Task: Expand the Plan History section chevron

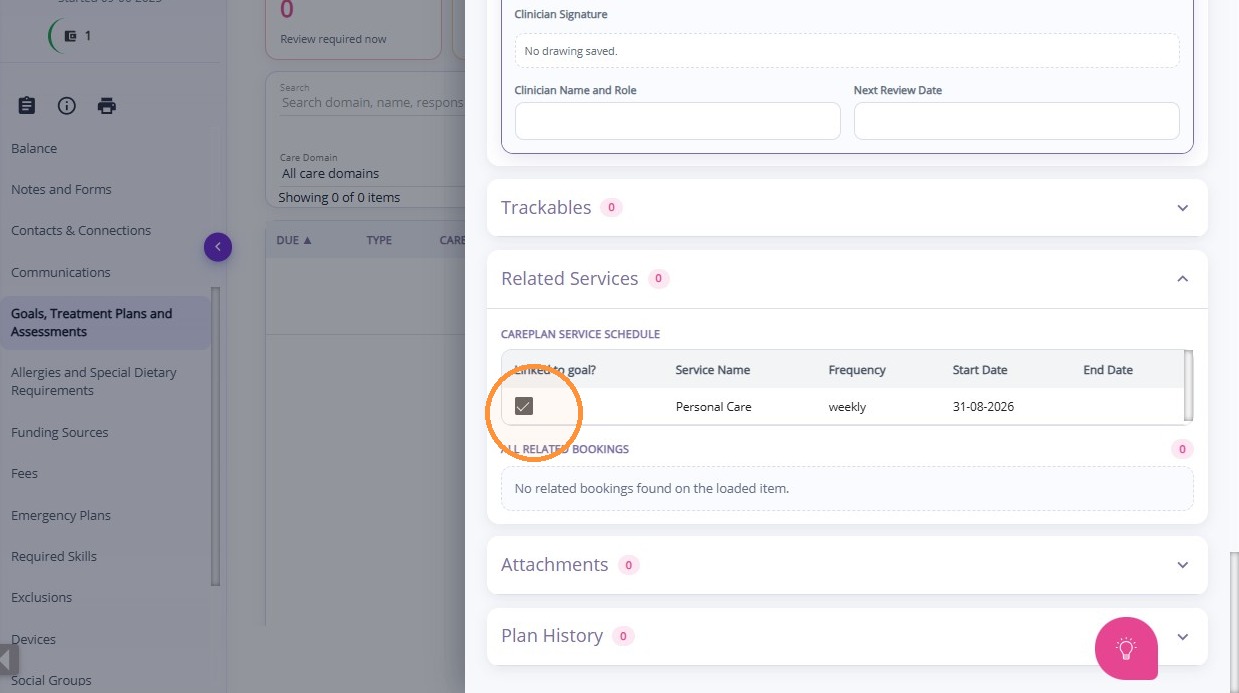Action: [x=1182, y=637]
